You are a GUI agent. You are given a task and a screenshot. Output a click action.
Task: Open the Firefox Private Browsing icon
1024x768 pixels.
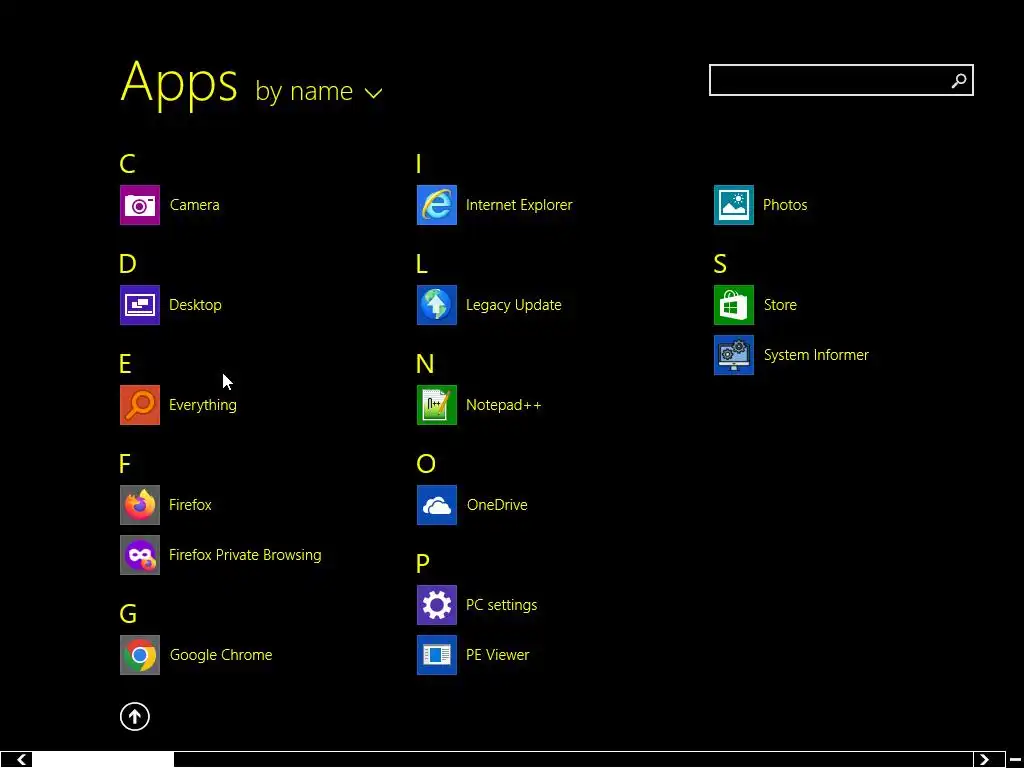point(140,555)
